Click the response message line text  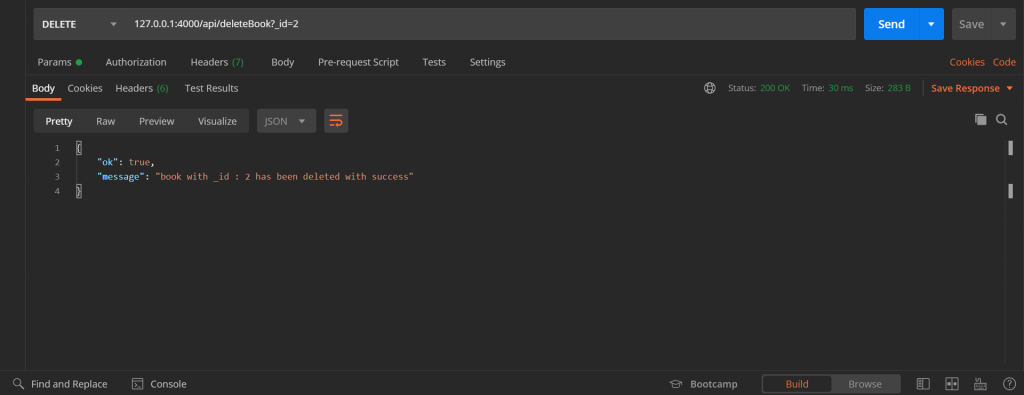(x=255, y=176)
